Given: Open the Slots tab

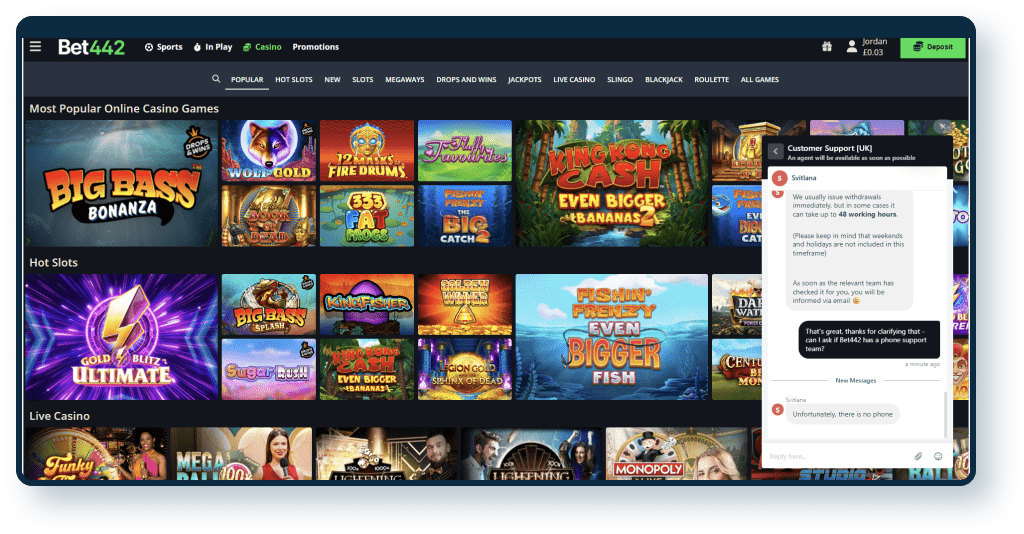Looking at the screenshot, I should [x=362, y=80].
